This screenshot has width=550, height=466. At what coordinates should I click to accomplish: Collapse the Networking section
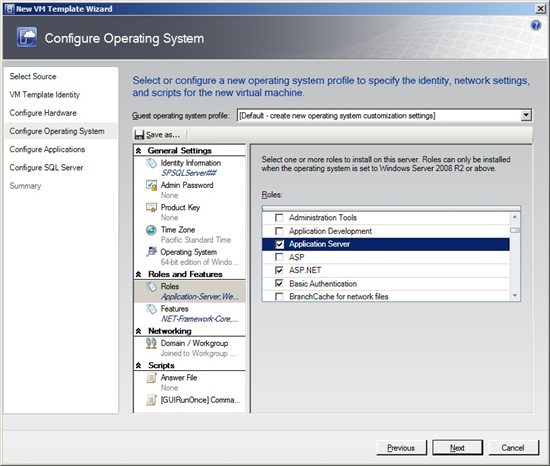click(139, 331)
